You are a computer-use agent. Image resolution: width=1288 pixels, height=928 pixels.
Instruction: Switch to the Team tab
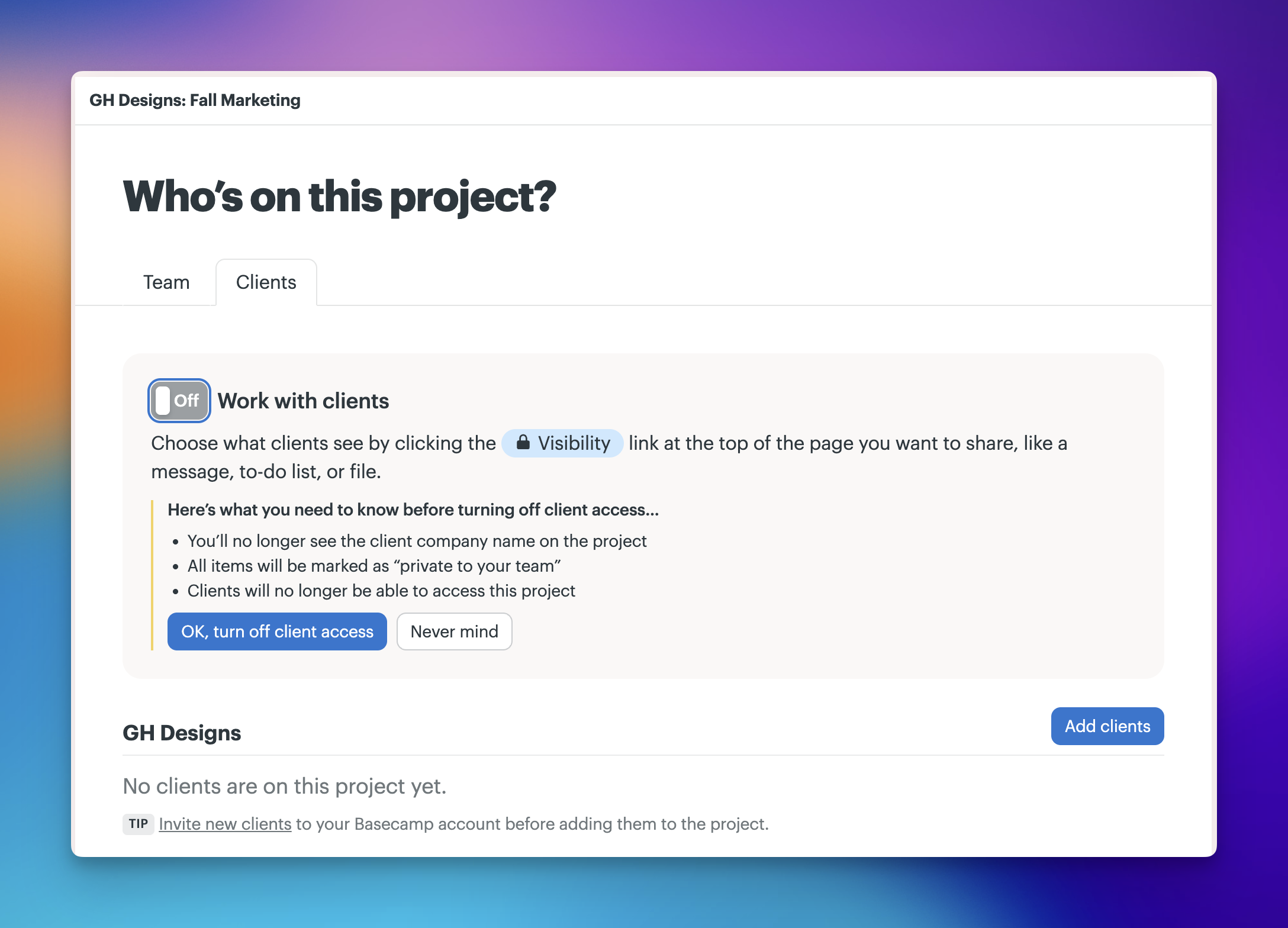coord(166,282)
